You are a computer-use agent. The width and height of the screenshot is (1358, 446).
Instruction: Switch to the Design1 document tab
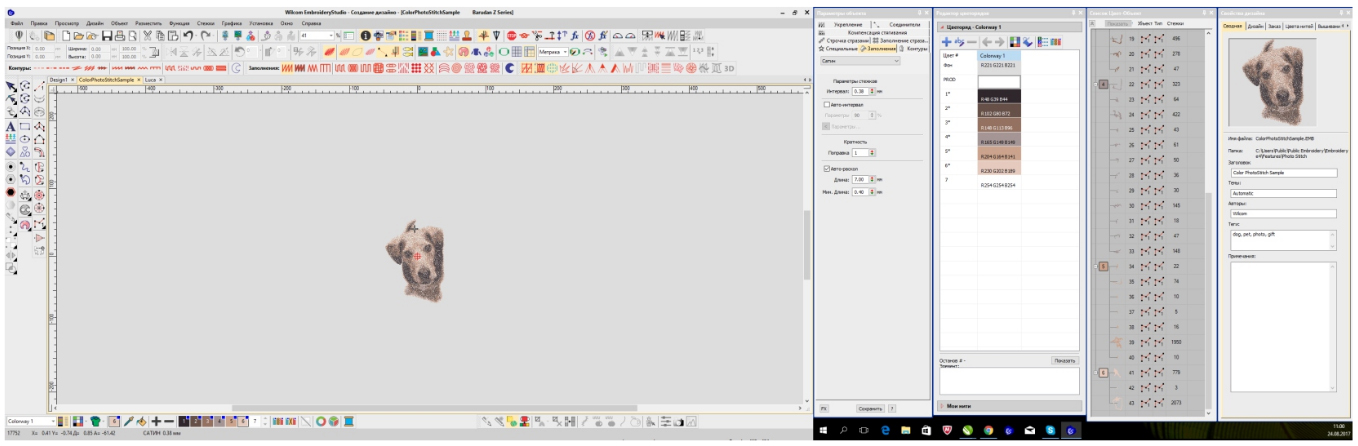tap(60, 78)
